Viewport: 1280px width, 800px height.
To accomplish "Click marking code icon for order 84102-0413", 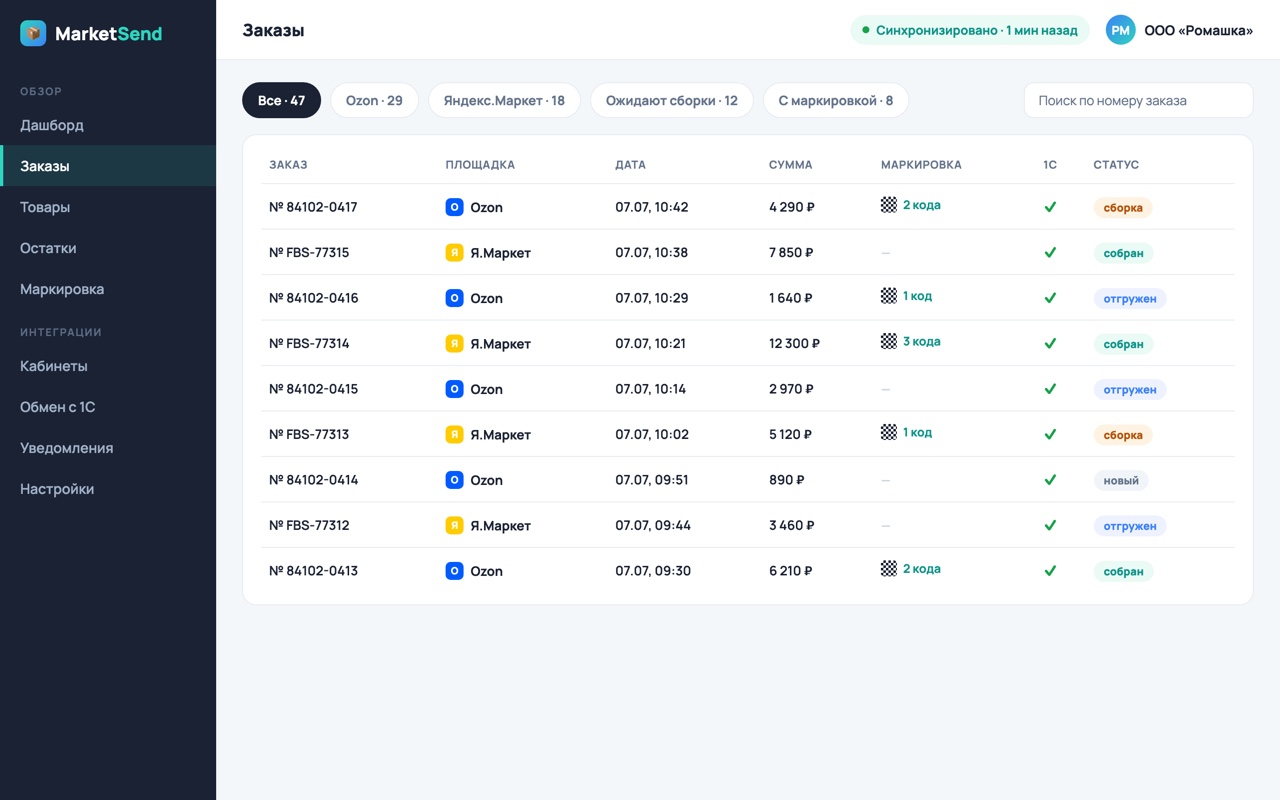I will click(x=889, y=569).
